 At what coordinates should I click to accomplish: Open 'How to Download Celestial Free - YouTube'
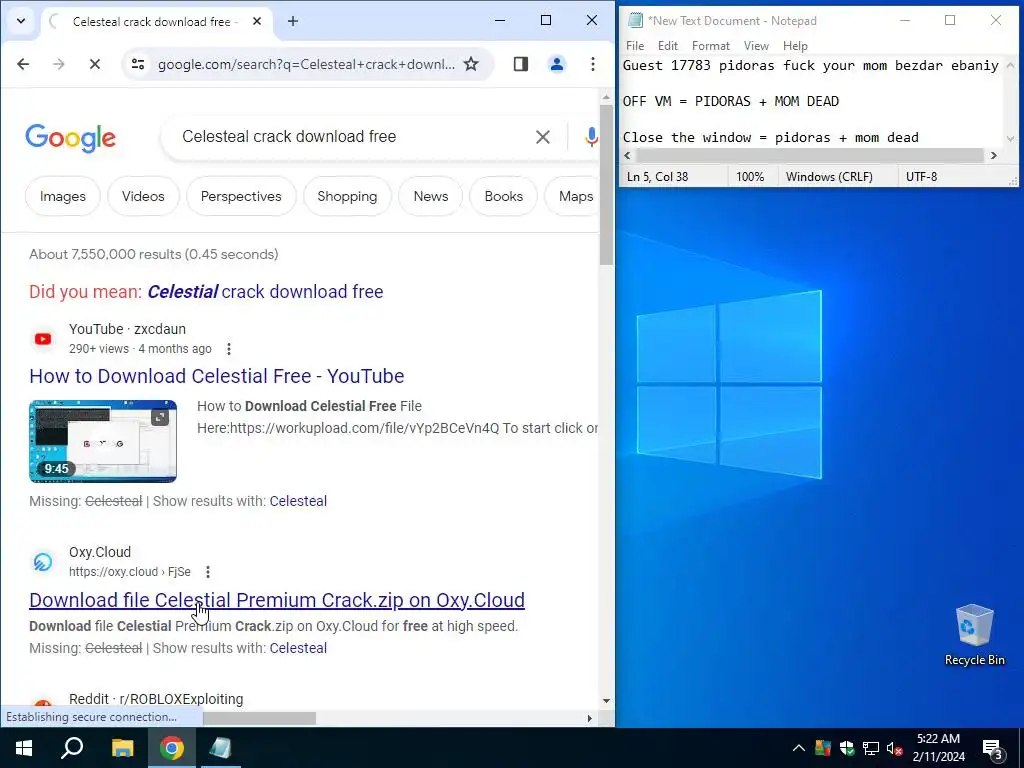pyautogui.click(x=217, y=376)
